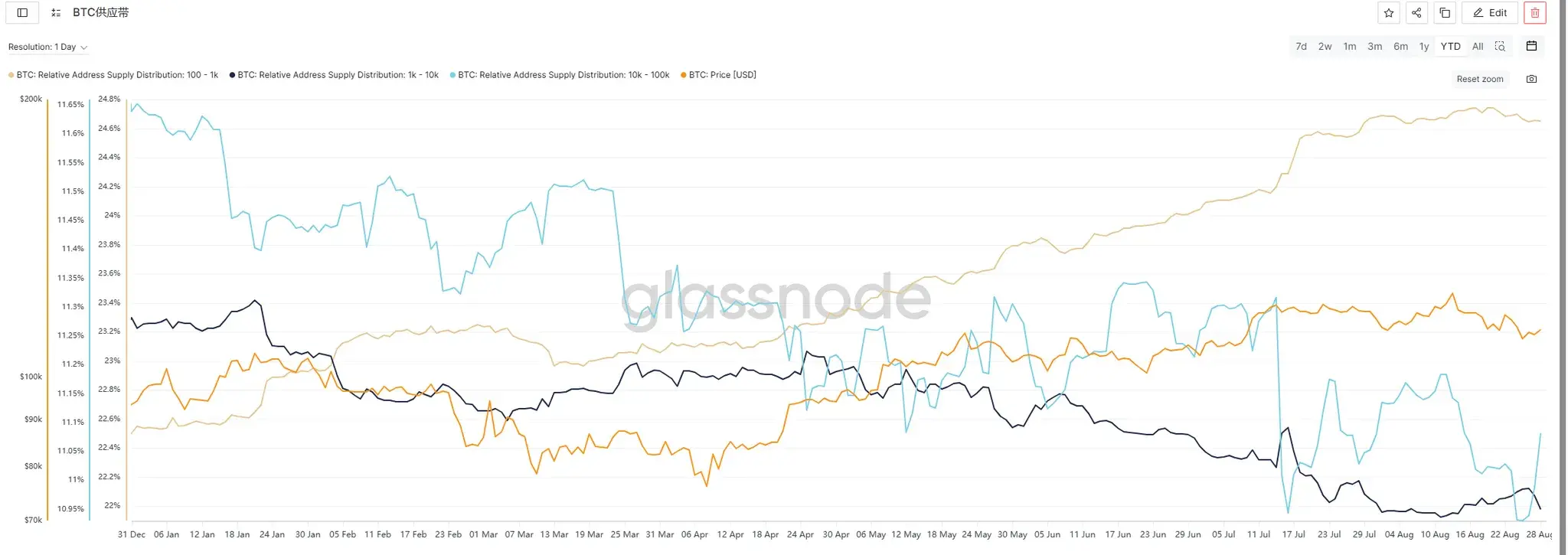
Task: Hide the 10k - 100k supply distribution series
Action: (x=563, y=75)
